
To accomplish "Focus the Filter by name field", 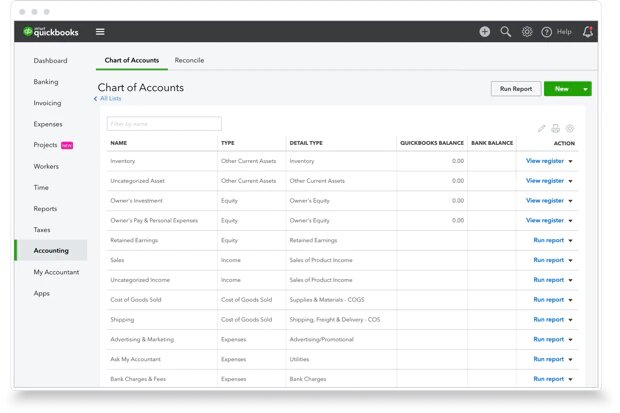I will (164, 124).
